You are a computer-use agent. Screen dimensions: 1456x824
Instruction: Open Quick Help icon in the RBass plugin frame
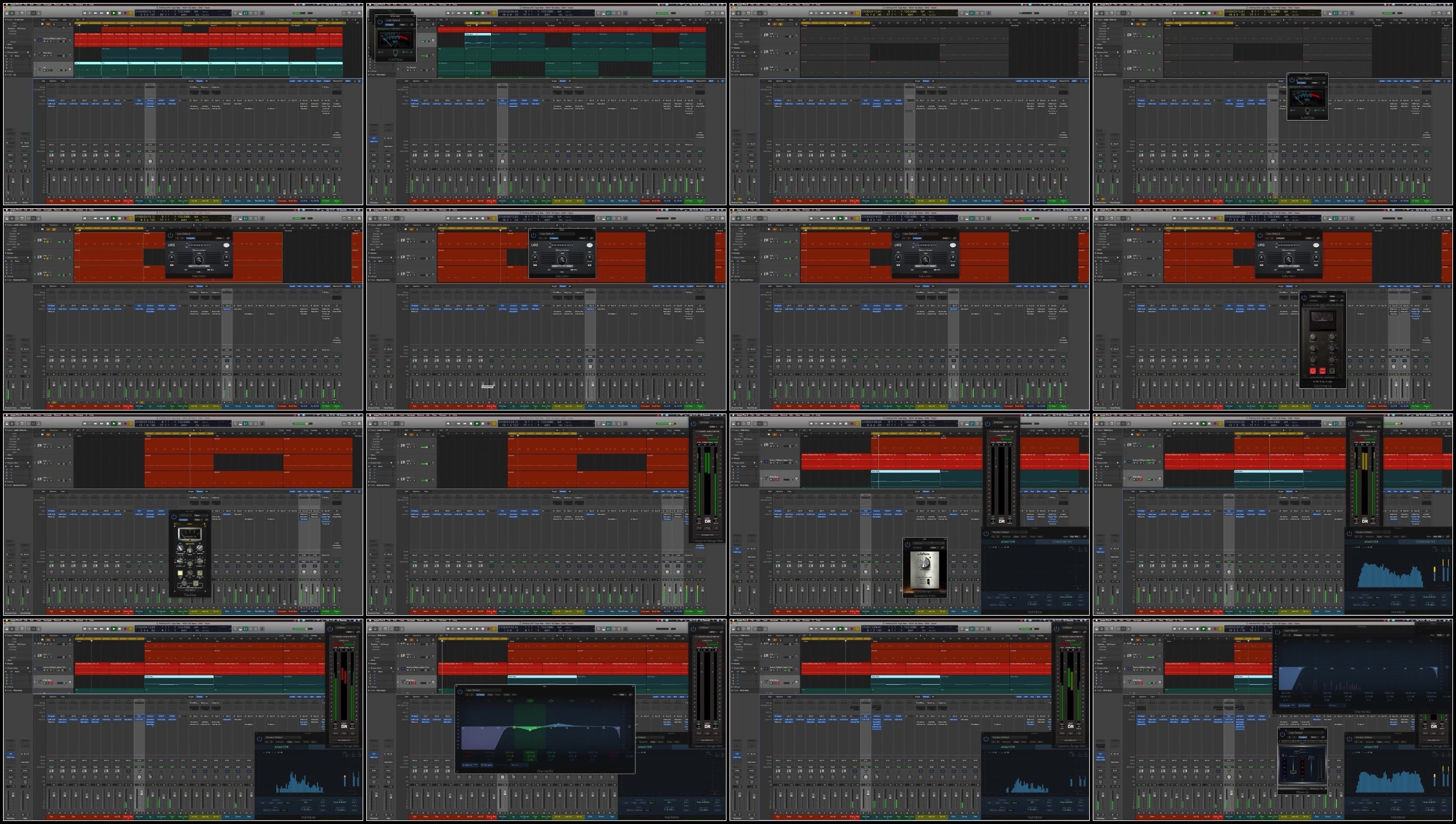[x=1107, y=630]
